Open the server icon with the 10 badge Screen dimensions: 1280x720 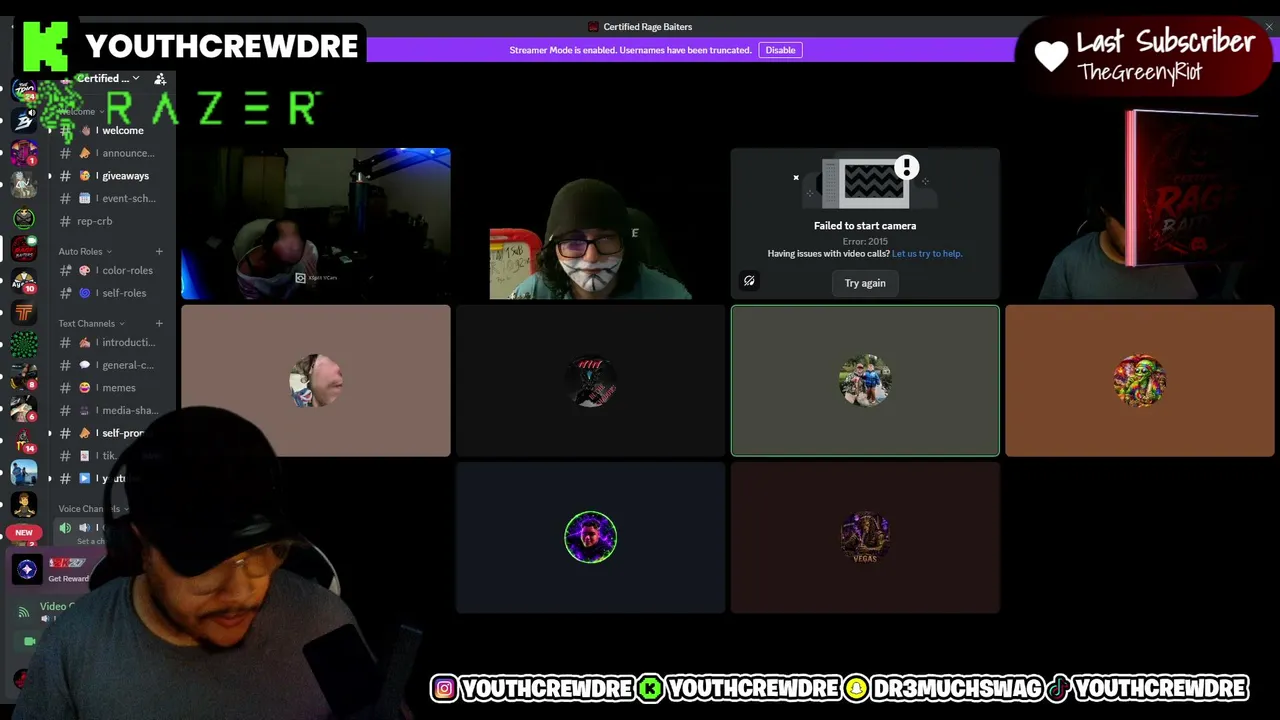pos(24,281)
